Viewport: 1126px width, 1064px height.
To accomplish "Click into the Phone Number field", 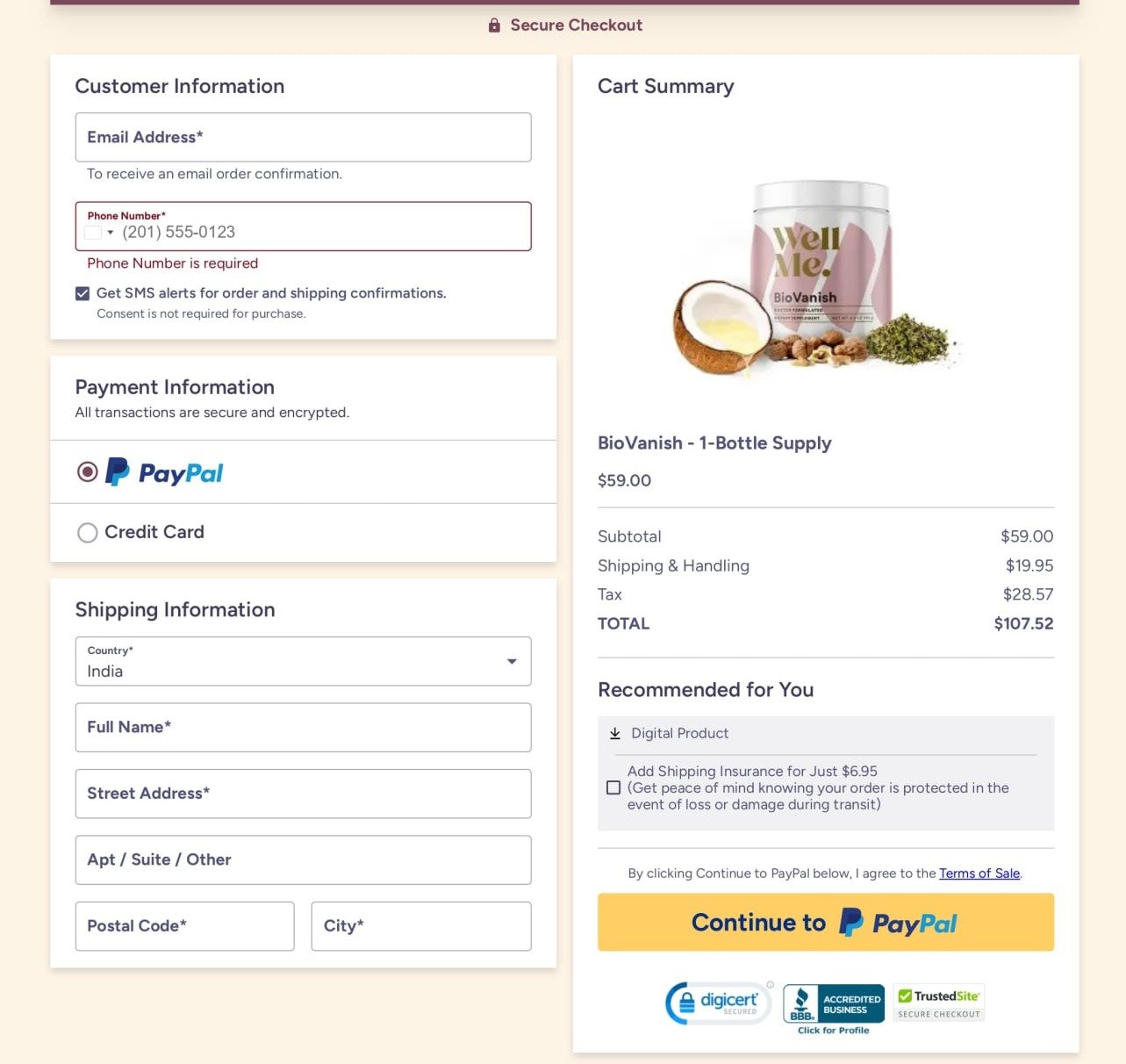I will point(320,233).
